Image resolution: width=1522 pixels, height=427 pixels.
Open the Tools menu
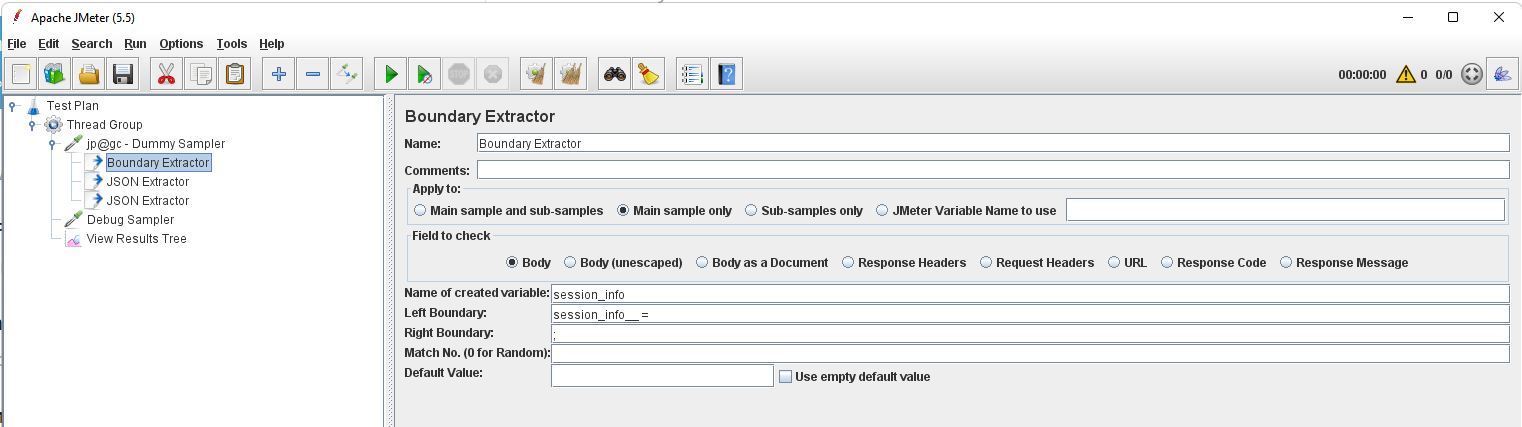click(x=232, y=44)
